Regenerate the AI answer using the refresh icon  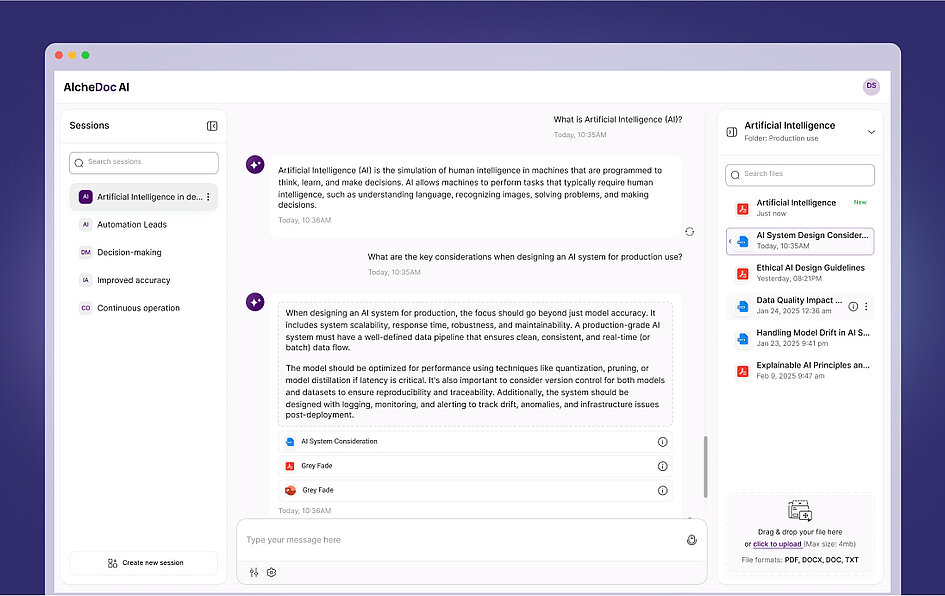(689, 231)
